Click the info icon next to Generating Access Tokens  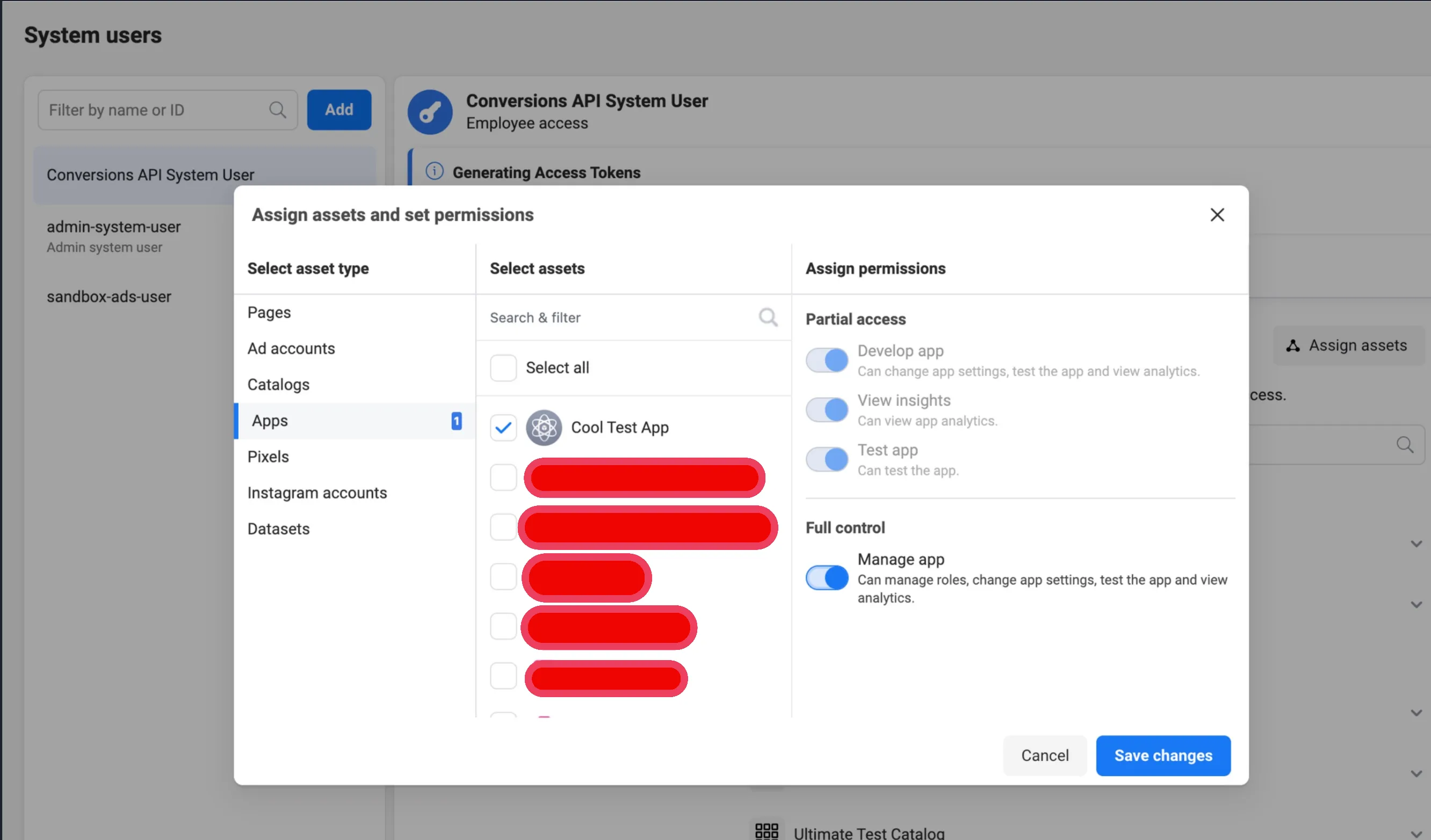(435, 171)
